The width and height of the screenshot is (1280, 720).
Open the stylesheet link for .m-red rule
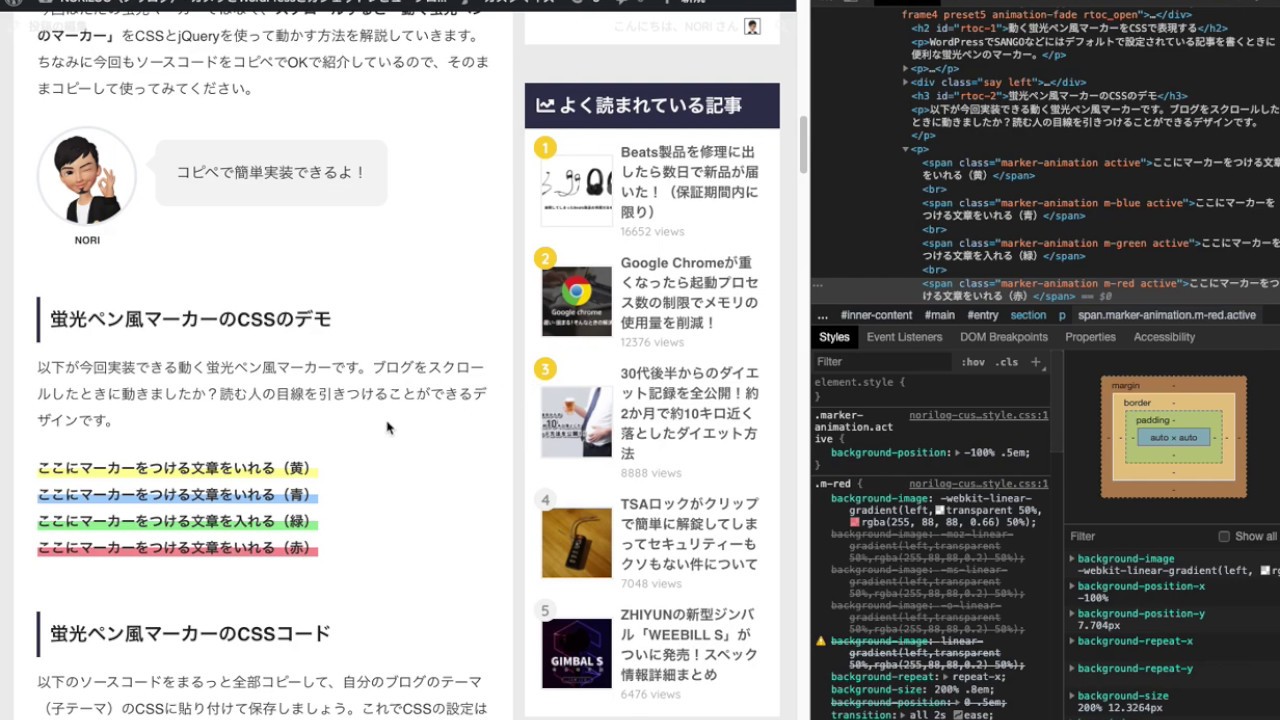point(978,484)
